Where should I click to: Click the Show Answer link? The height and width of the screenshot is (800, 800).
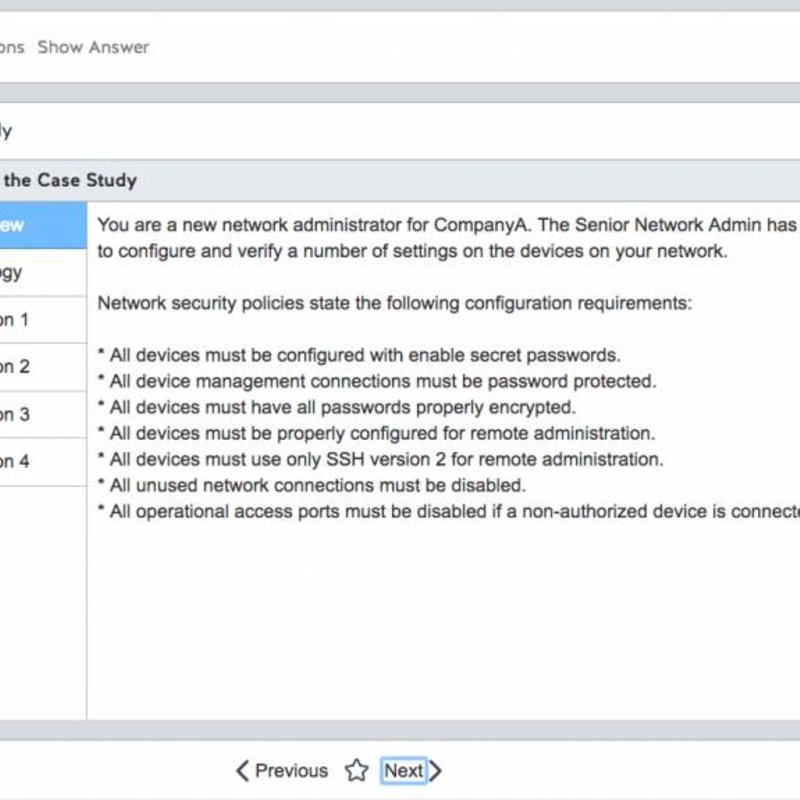point(93,47)
